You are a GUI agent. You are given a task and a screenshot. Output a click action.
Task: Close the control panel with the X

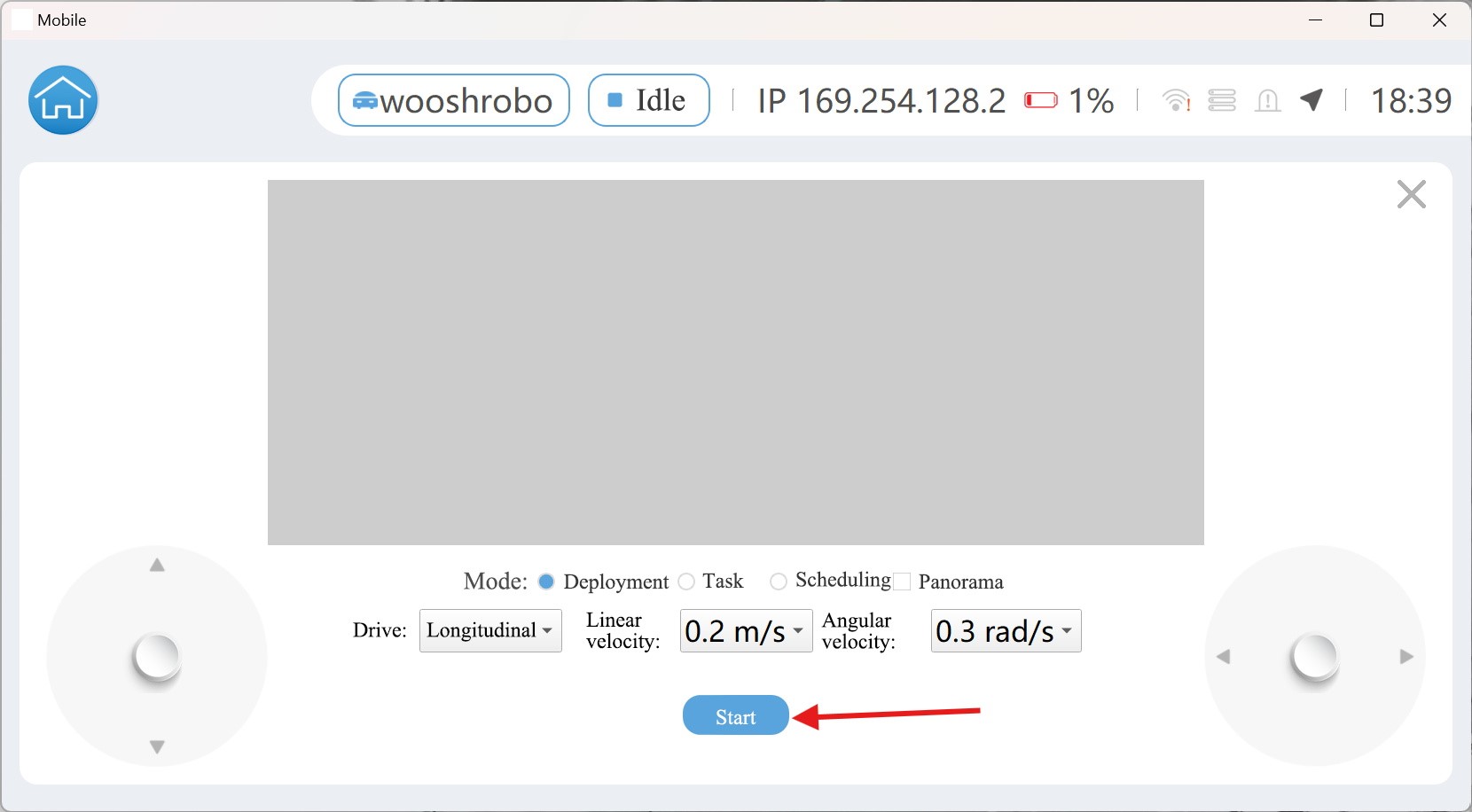tap(1411, 194)
